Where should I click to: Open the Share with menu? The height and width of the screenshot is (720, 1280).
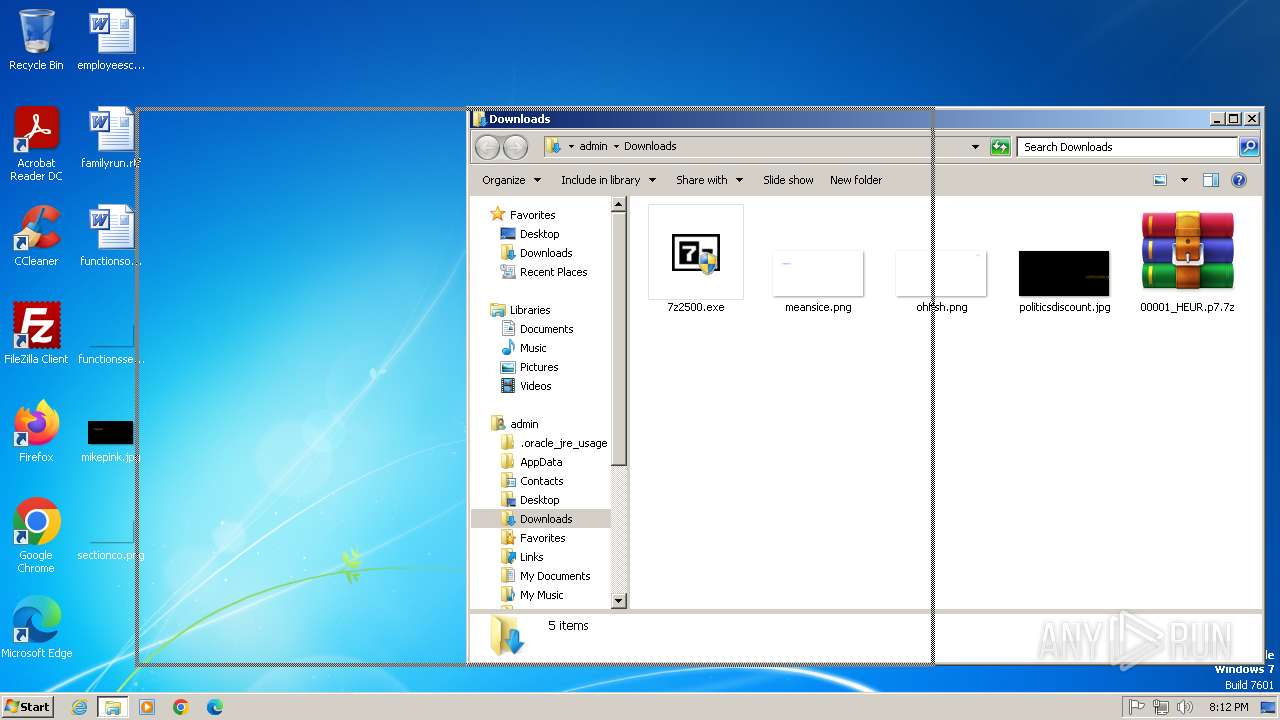(709, 180)
